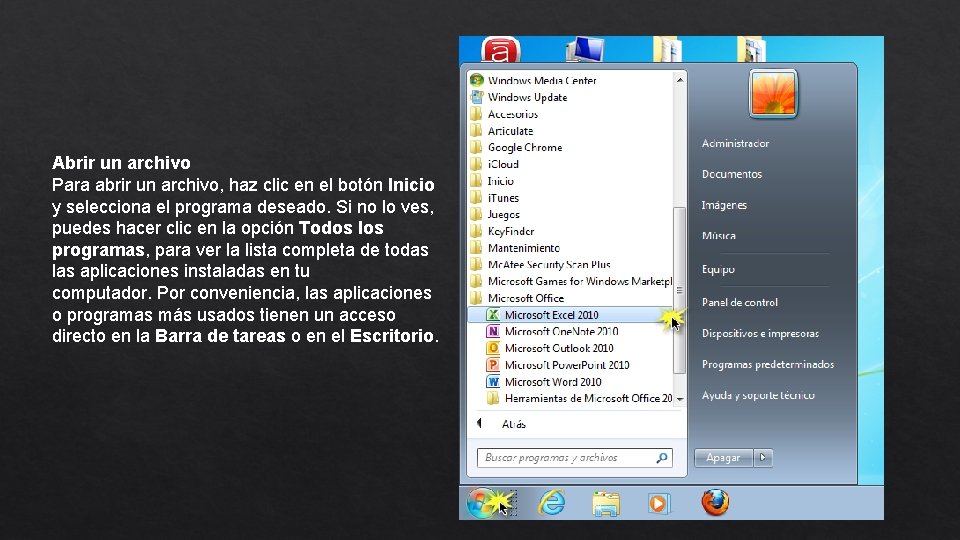This screenshot has height=540, width=960.
Task: Click the Microsoft Excel 2010 icon
Action: pyautogui.click(x=493, y=315)
